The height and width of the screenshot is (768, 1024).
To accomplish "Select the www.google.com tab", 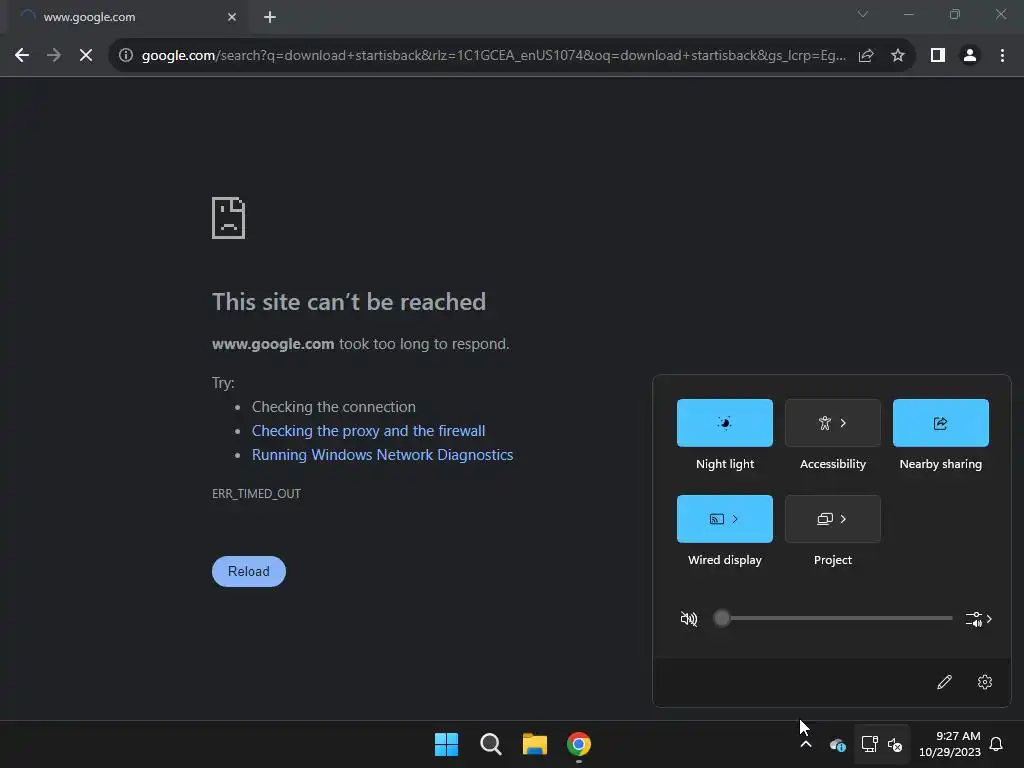I will pos(127,17).
